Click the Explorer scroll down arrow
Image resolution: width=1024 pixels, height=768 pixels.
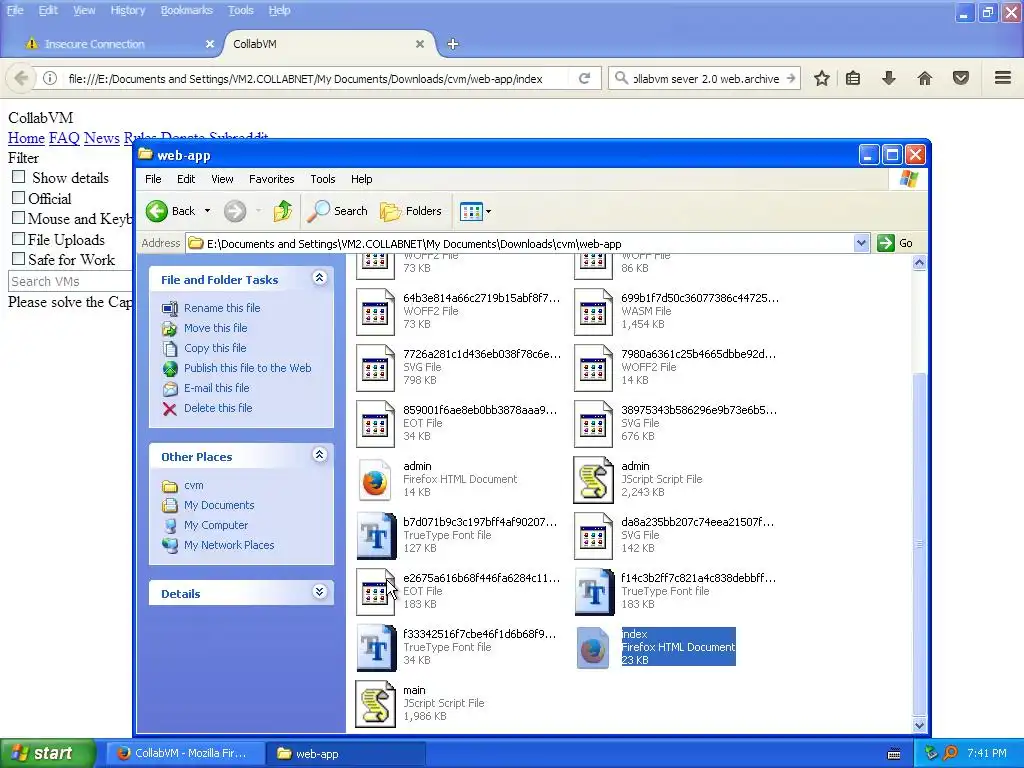[x=919, y=726]
